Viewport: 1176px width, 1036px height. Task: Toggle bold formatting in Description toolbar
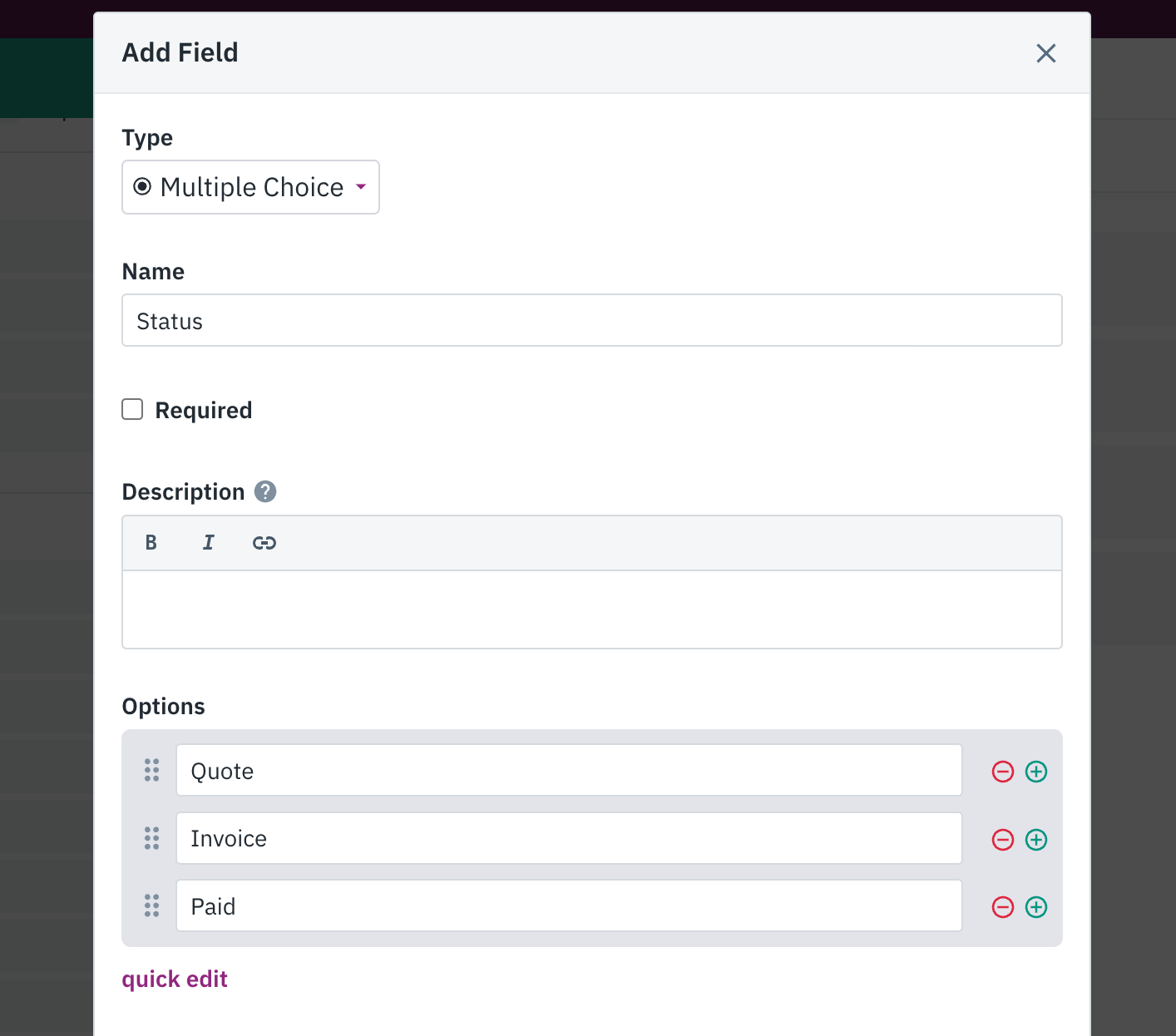(x=151, y=543)
